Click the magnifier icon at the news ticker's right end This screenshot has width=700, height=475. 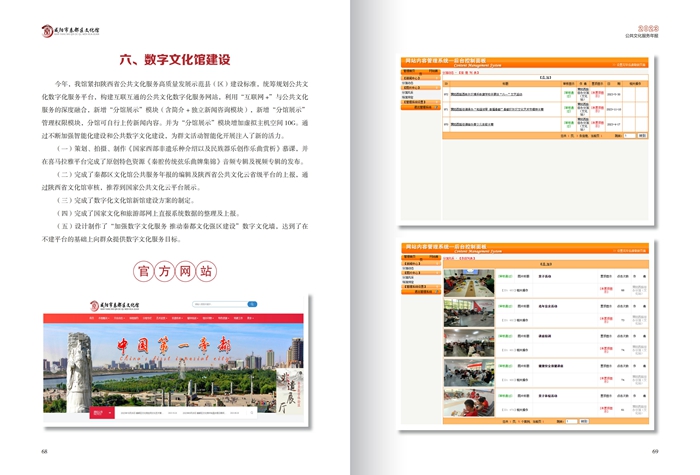point(252,413)
